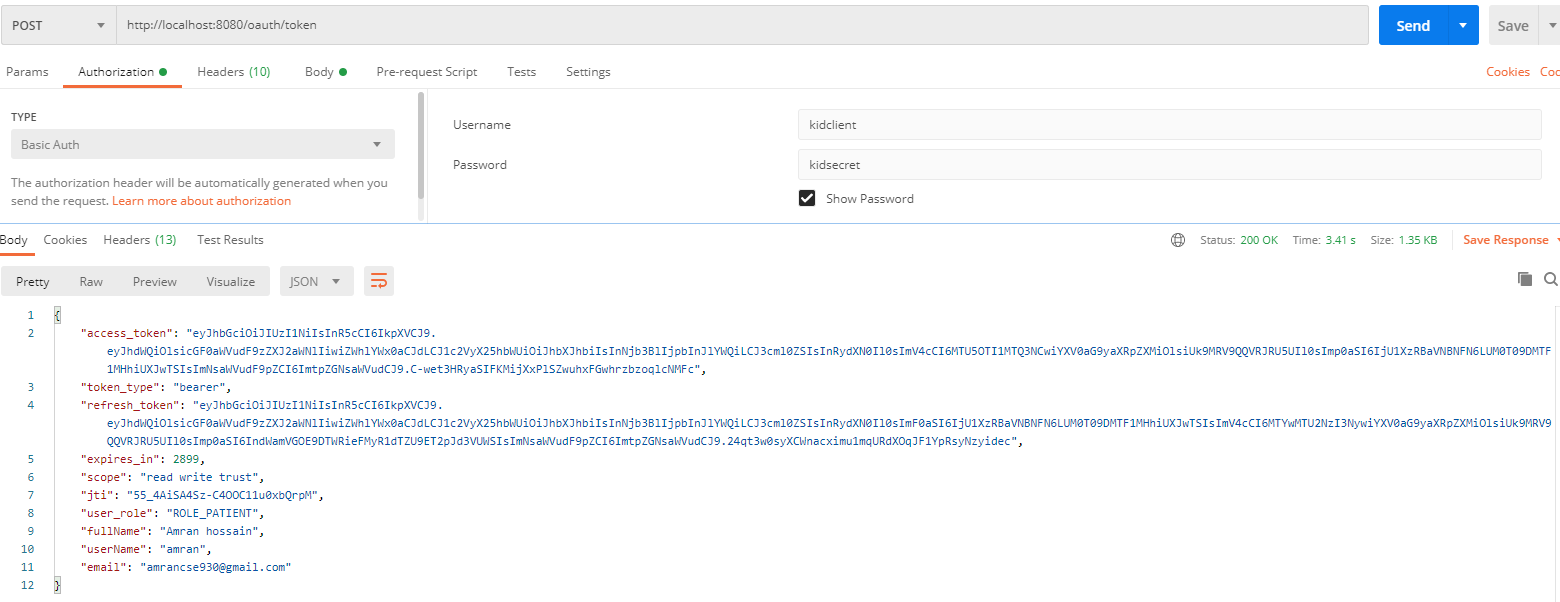1560x602 pixels.
Task: Open the request Headers (10) tab
Action: [x=233, y=72]
